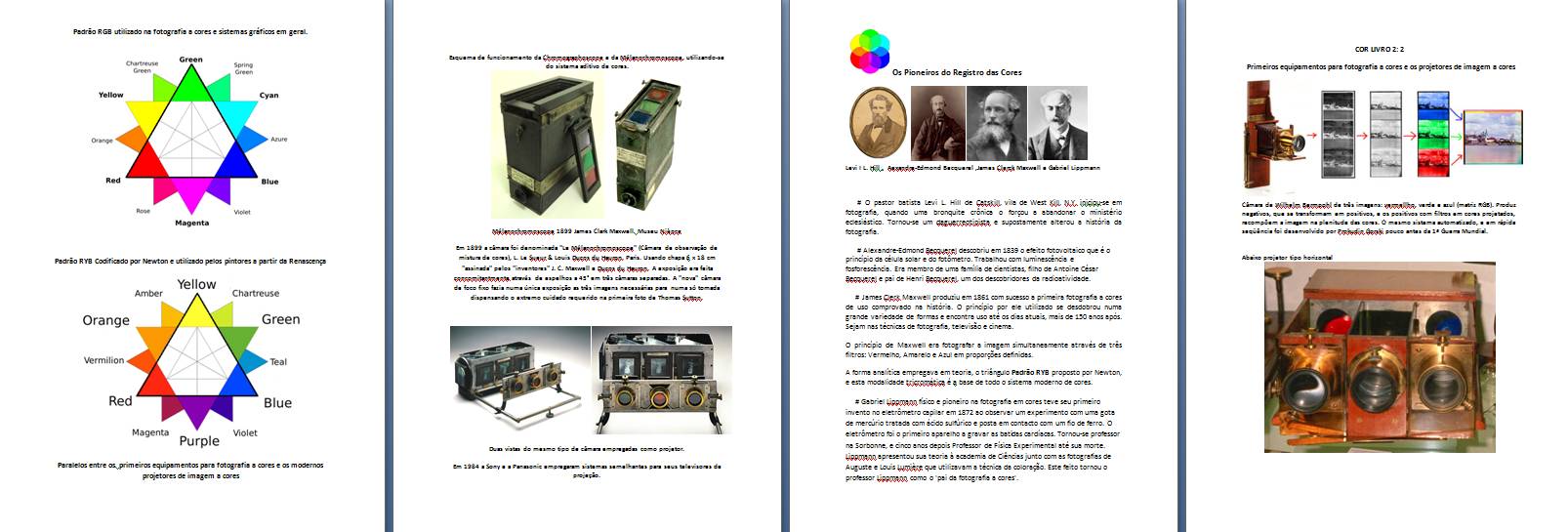Select the red three-lens horizontal projector photo

[1380, 358]
